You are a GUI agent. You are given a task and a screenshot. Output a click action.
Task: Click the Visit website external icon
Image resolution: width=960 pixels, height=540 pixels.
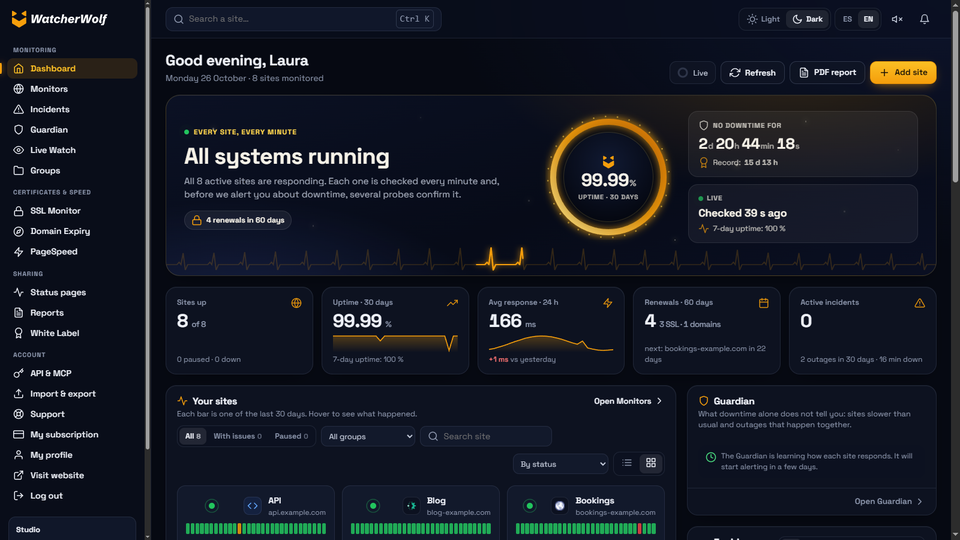coord(18,475)
